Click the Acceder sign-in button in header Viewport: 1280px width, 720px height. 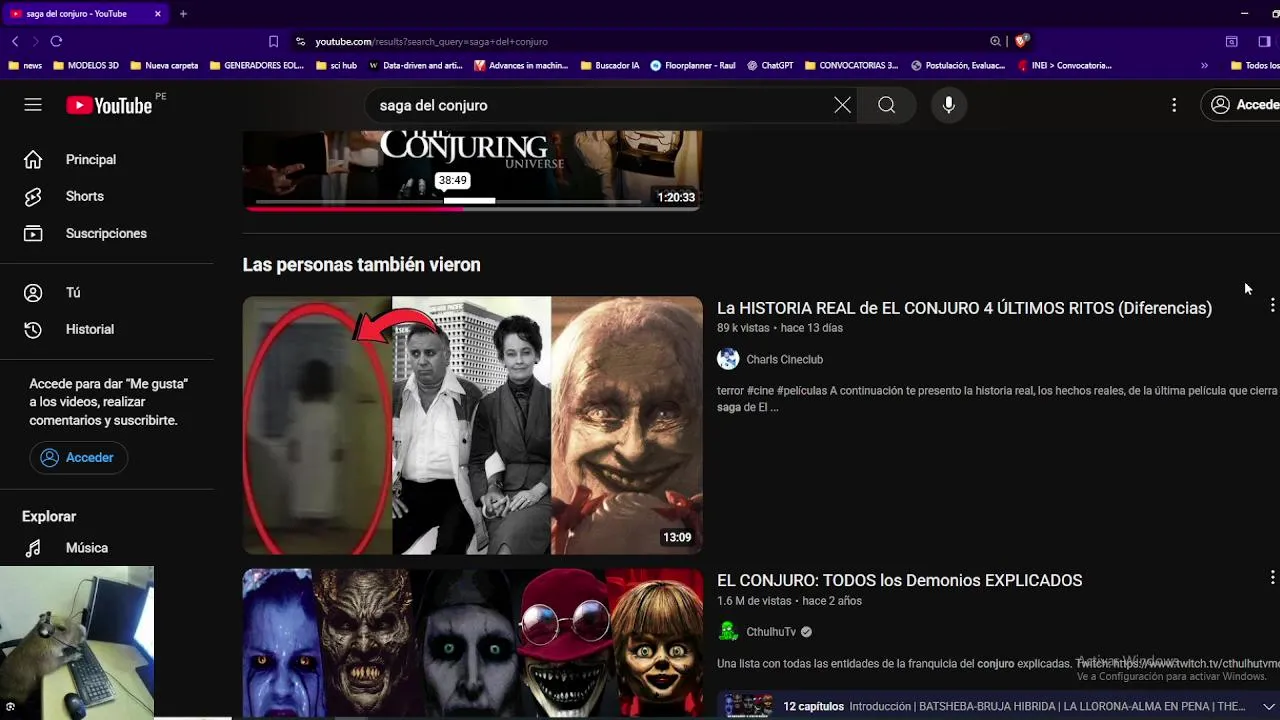point(1243,105)
